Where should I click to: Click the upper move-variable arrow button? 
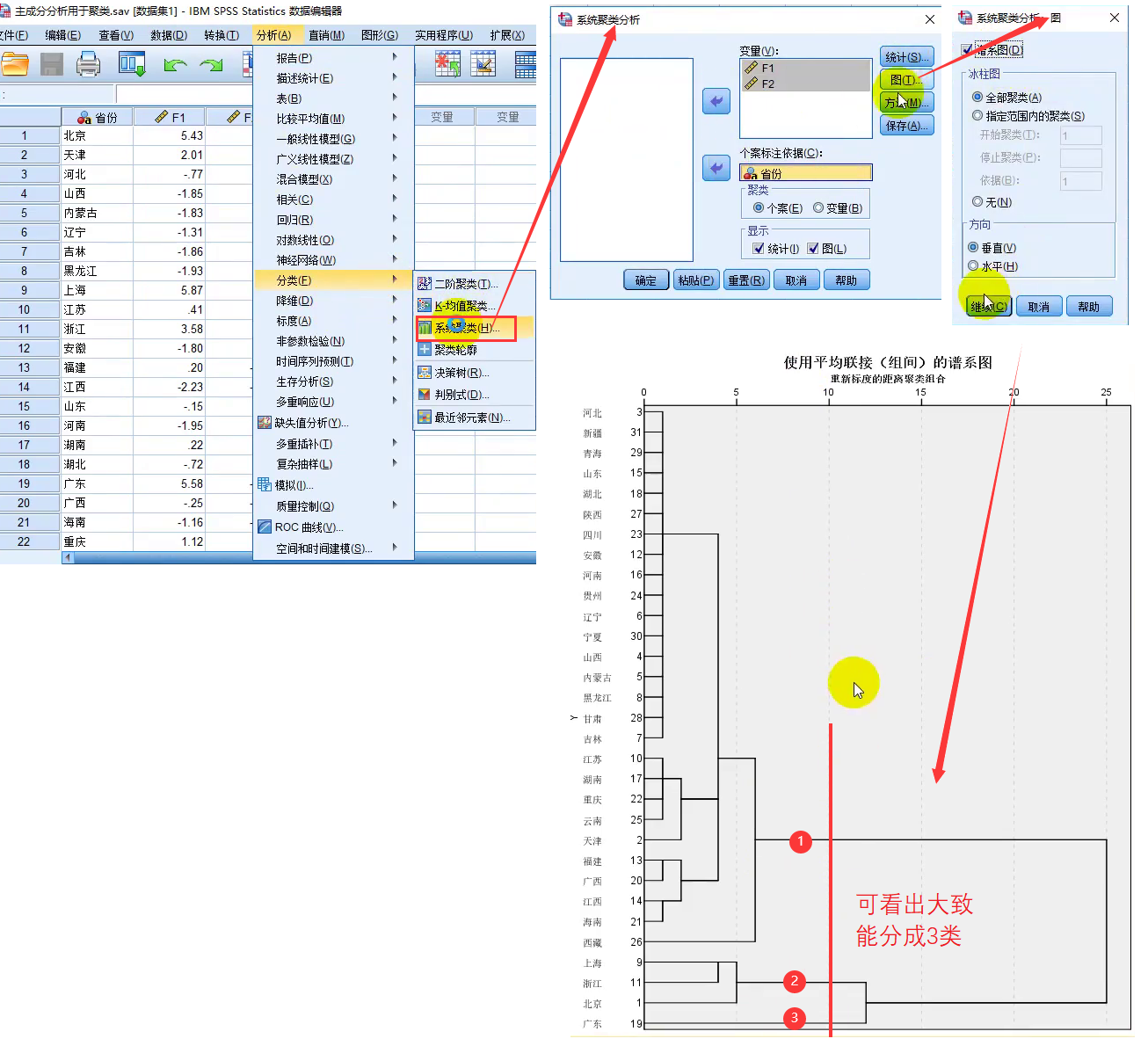click(716, 101)
